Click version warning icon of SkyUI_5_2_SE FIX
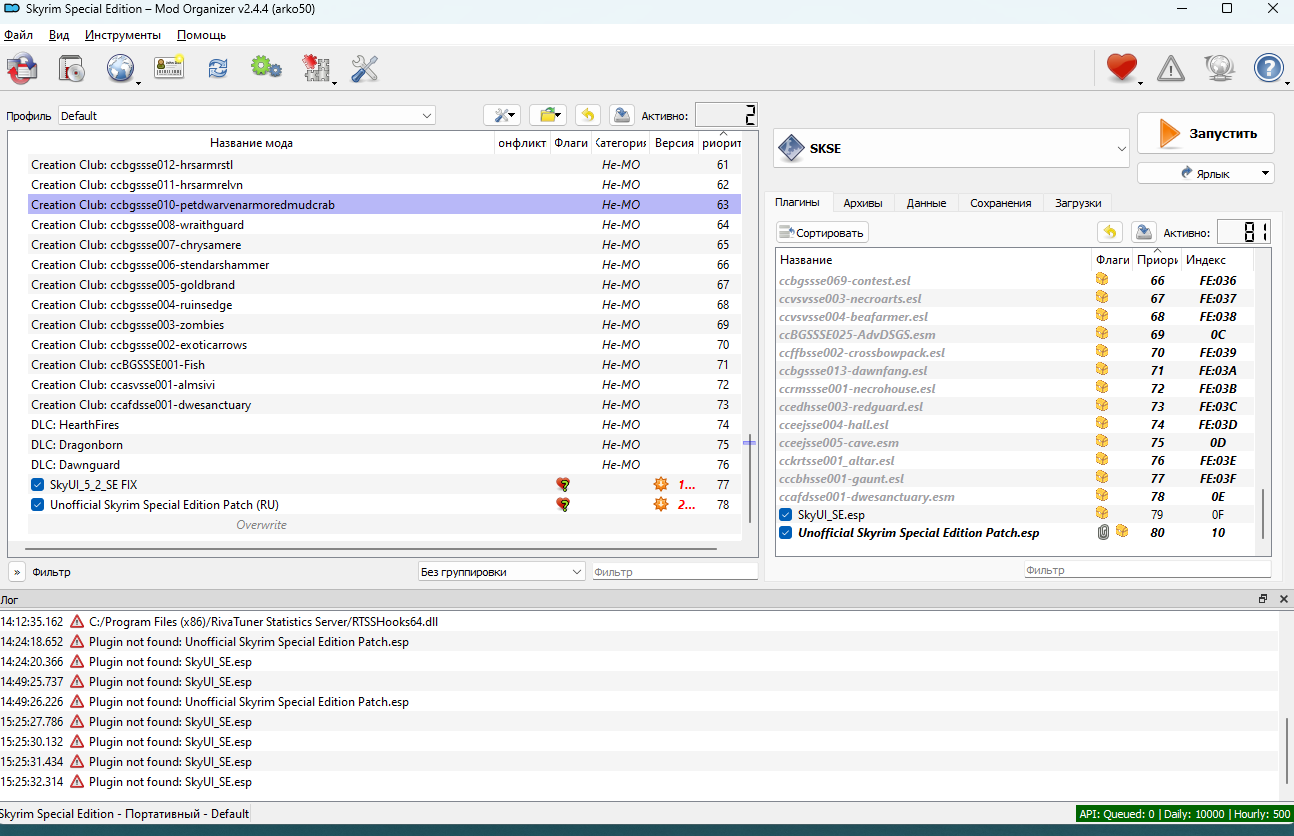This screenshot has width=1294, height=836. 660,484
